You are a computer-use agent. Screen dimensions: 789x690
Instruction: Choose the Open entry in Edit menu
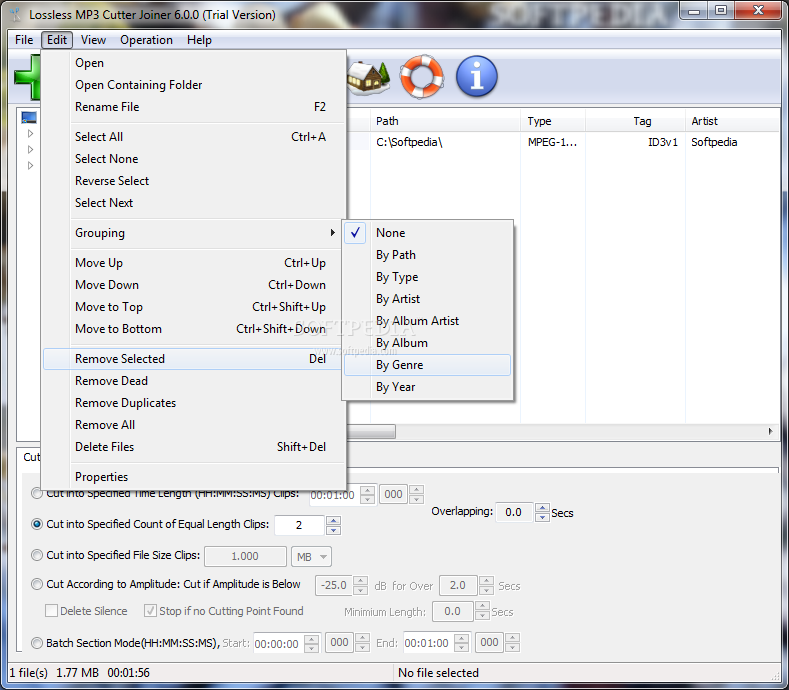tap(194, 63)
